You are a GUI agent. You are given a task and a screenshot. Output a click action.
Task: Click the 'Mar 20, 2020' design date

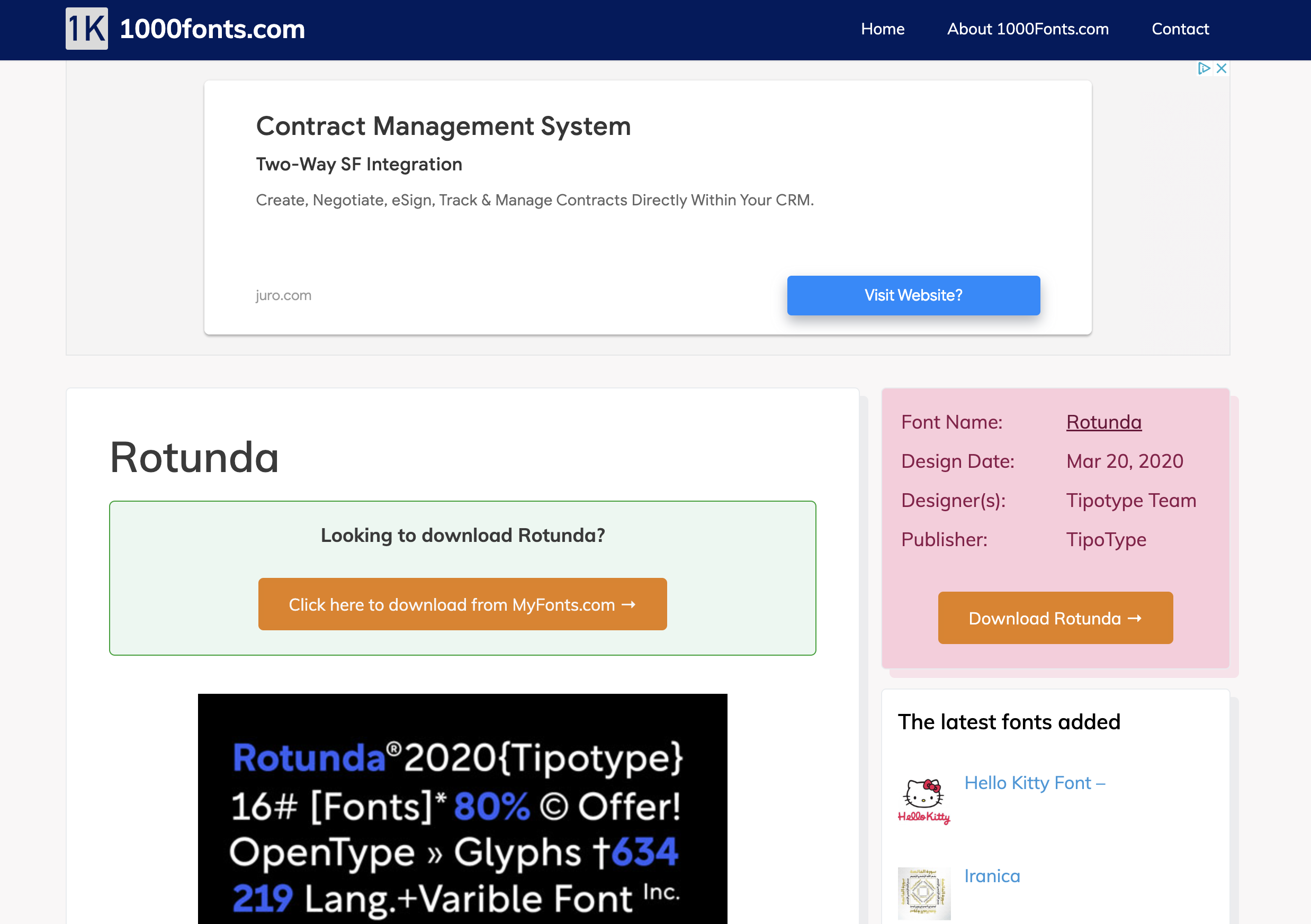coord(1125,461)
